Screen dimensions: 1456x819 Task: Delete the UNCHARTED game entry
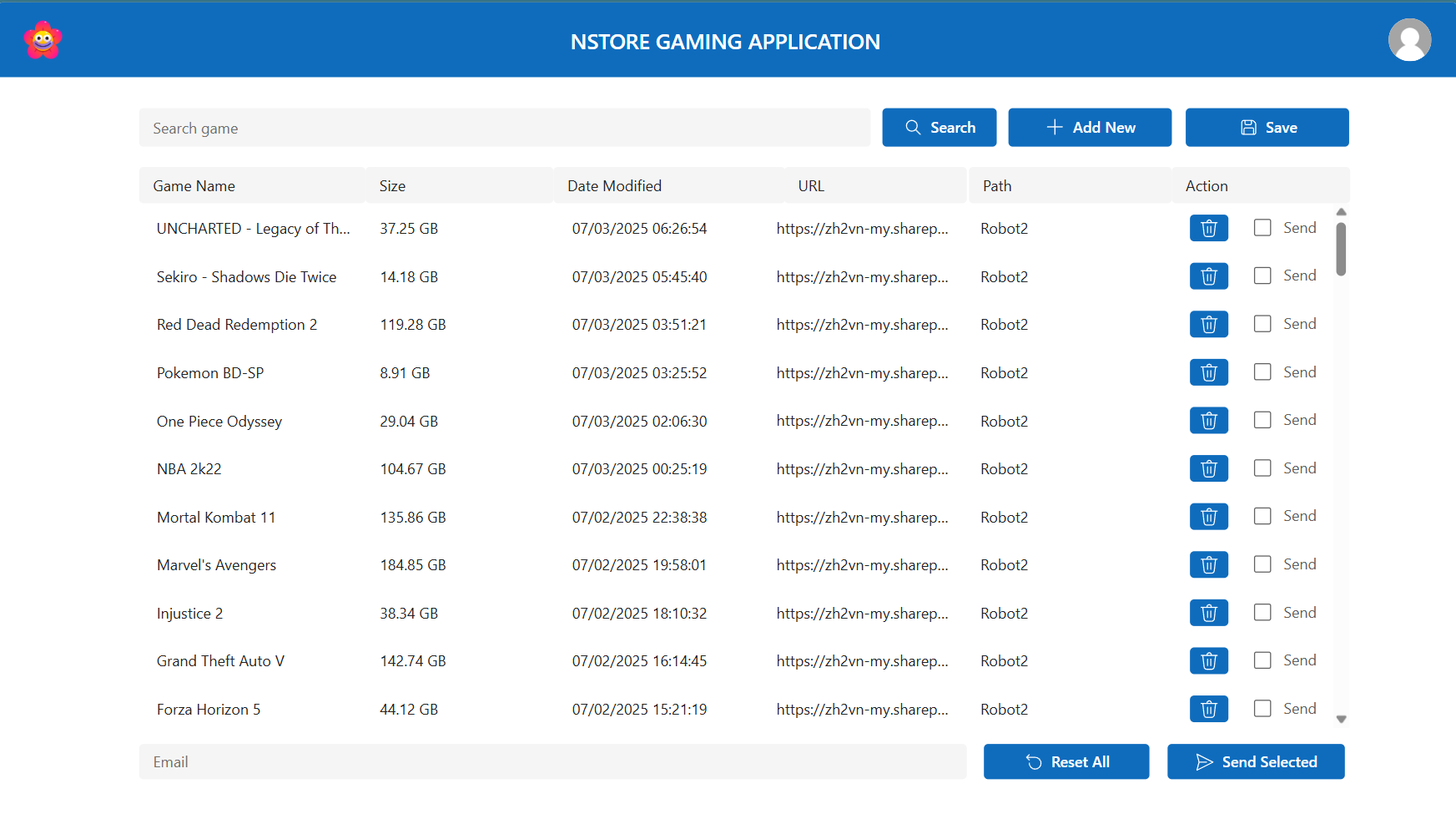click(1208, 228)
